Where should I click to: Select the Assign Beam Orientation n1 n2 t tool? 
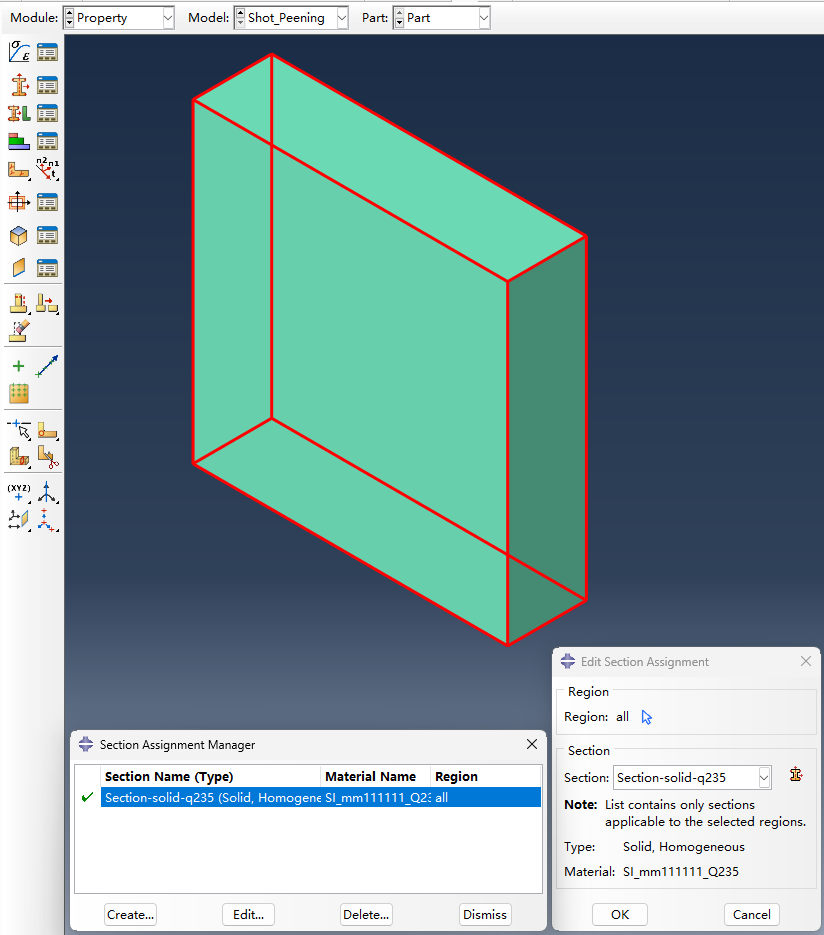(47, 169)
